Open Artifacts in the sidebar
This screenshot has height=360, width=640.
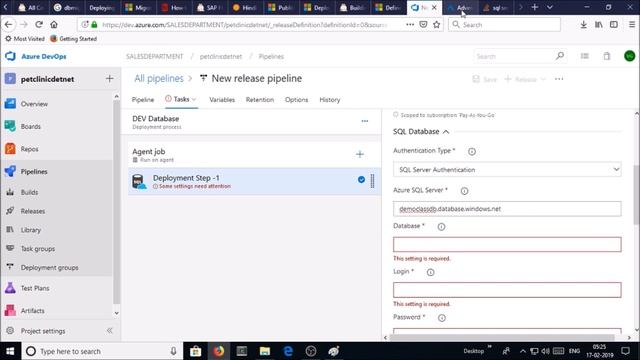click(x=32, y=311)
